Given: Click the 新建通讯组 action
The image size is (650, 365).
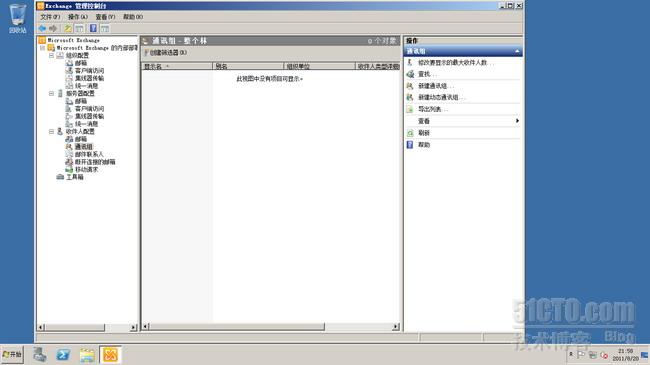Looking at the screenshot, I should coord(435,86).
